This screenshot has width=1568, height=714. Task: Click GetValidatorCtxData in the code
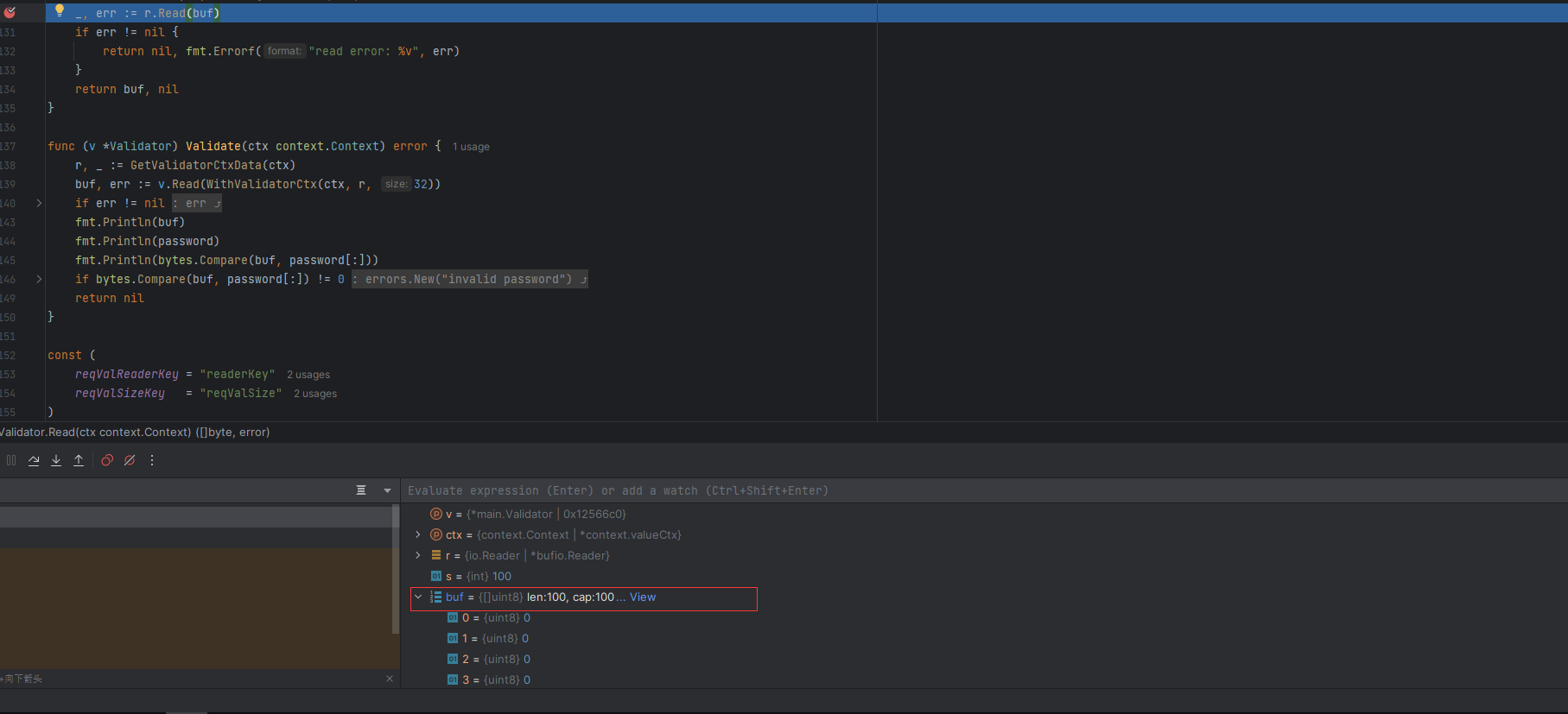point(196,165)
